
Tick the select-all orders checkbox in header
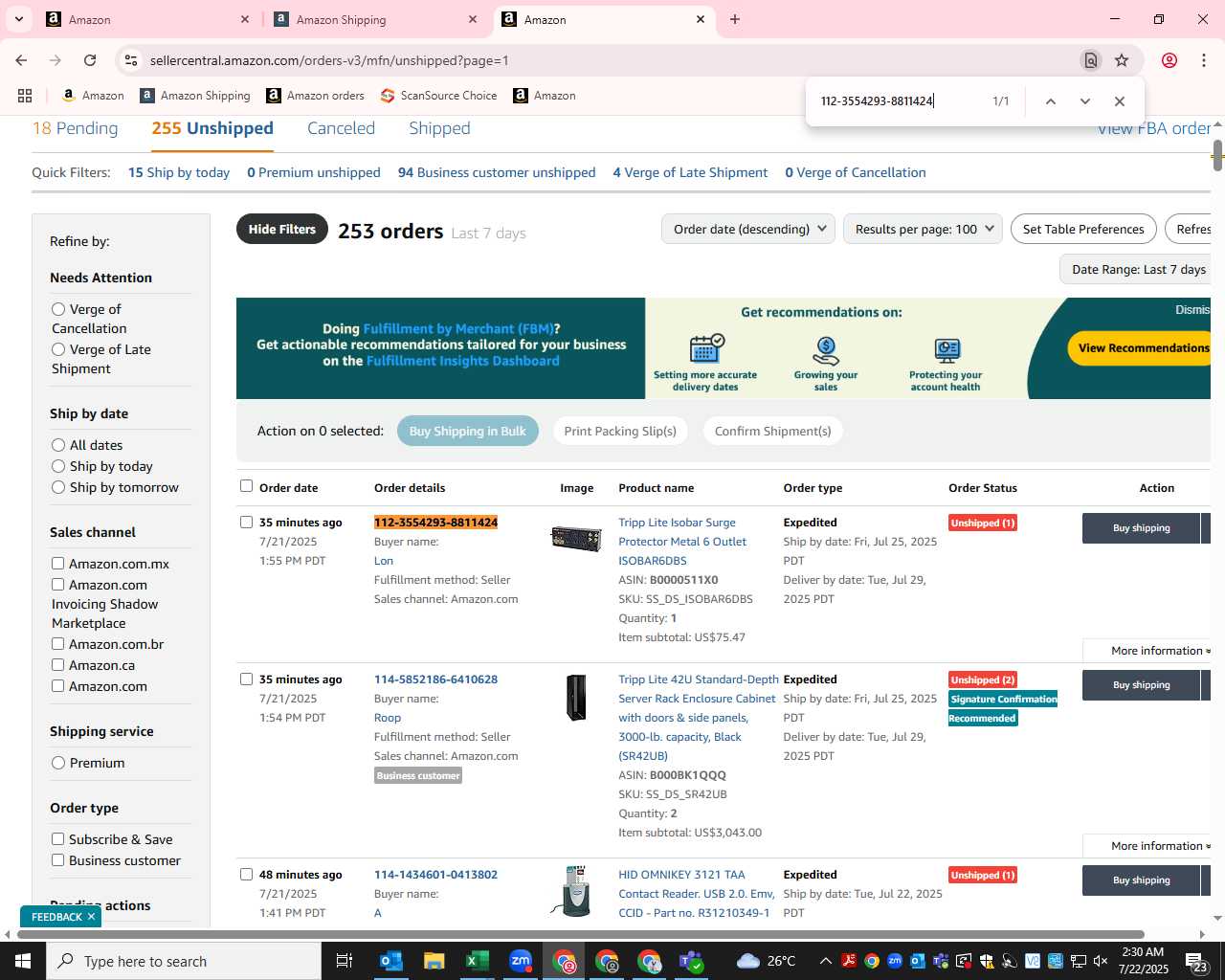coord(246,486)
